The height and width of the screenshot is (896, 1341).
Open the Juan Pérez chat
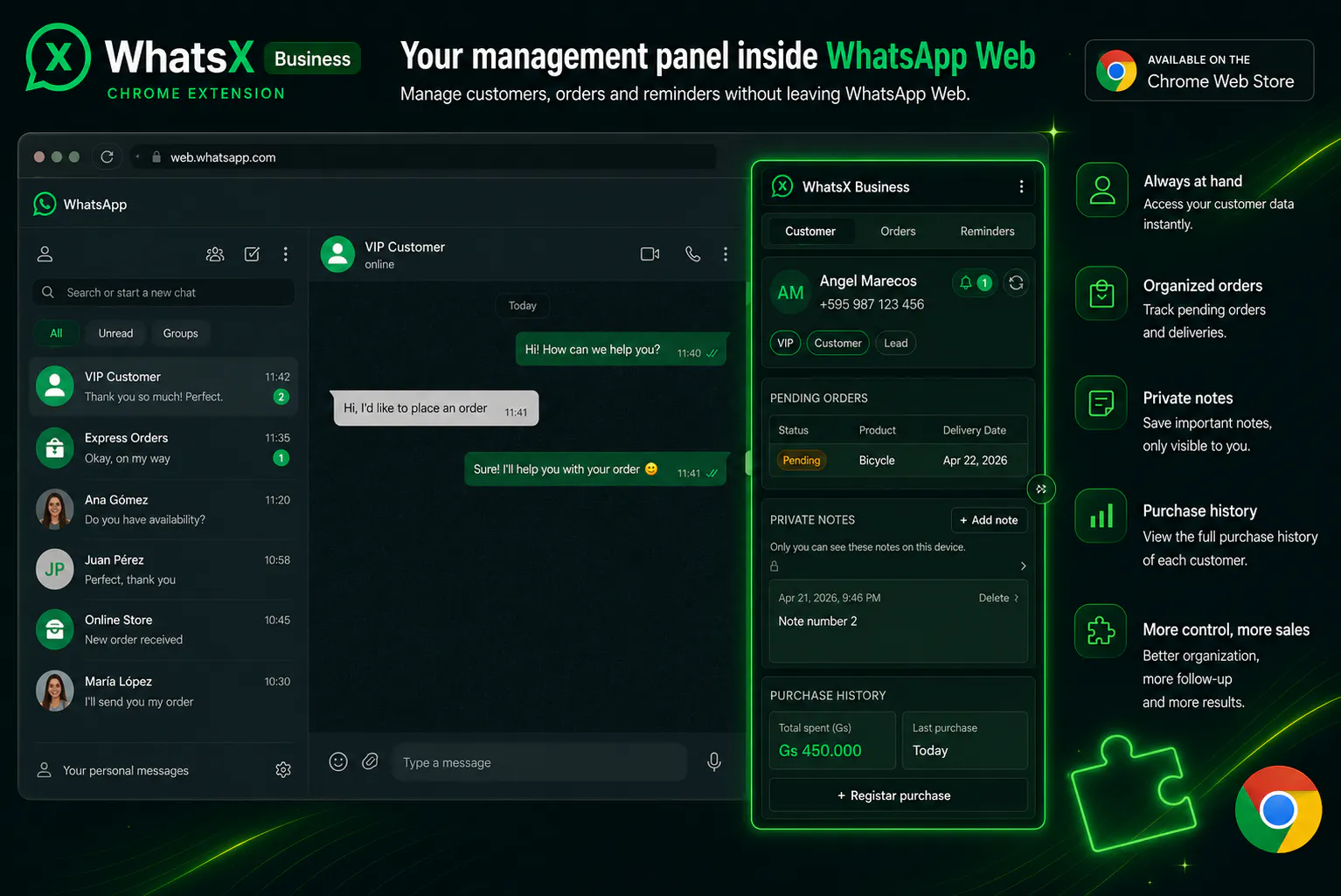(x=163, y=570)
